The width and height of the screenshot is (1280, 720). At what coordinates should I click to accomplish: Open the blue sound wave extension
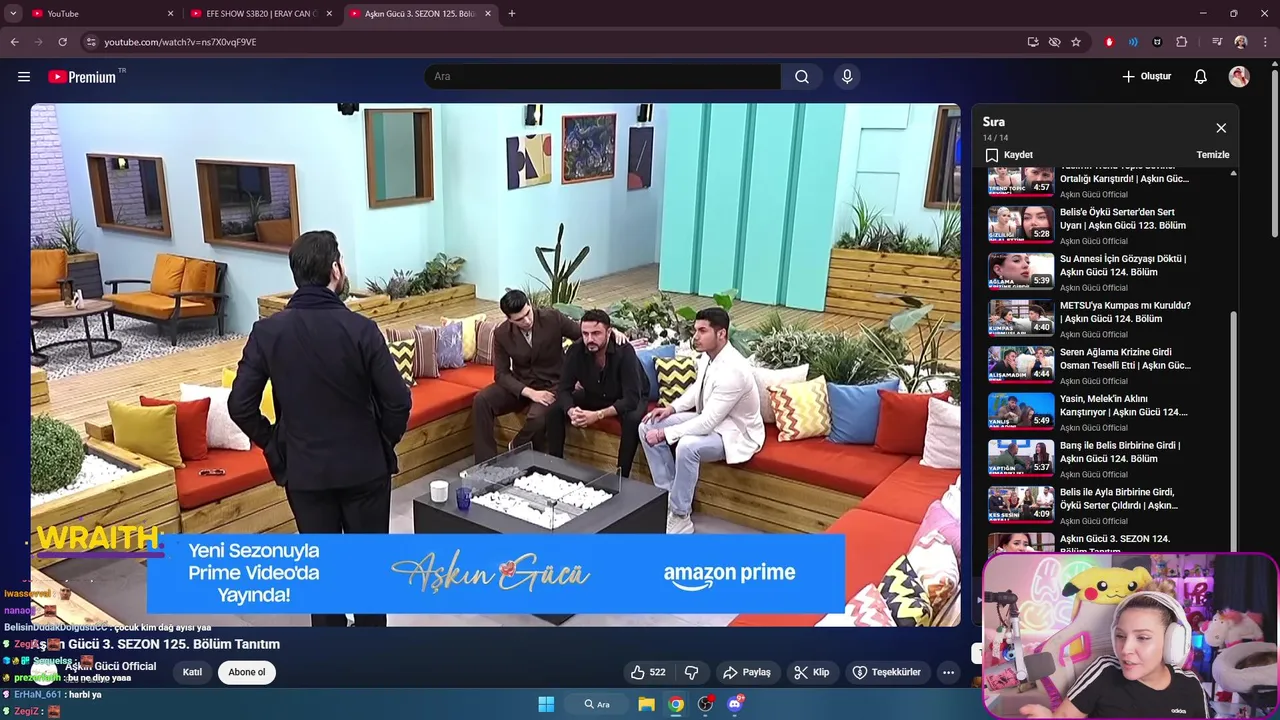pyautogui.click(x=1133, y=42)
